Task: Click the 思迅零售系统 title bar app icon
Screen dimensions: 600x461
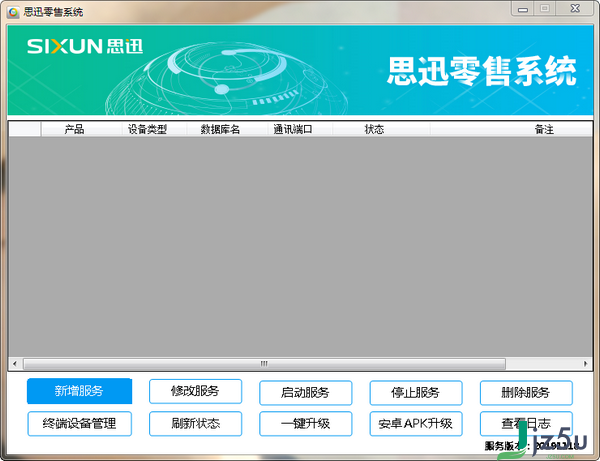Action: click(x=13, y=12)
